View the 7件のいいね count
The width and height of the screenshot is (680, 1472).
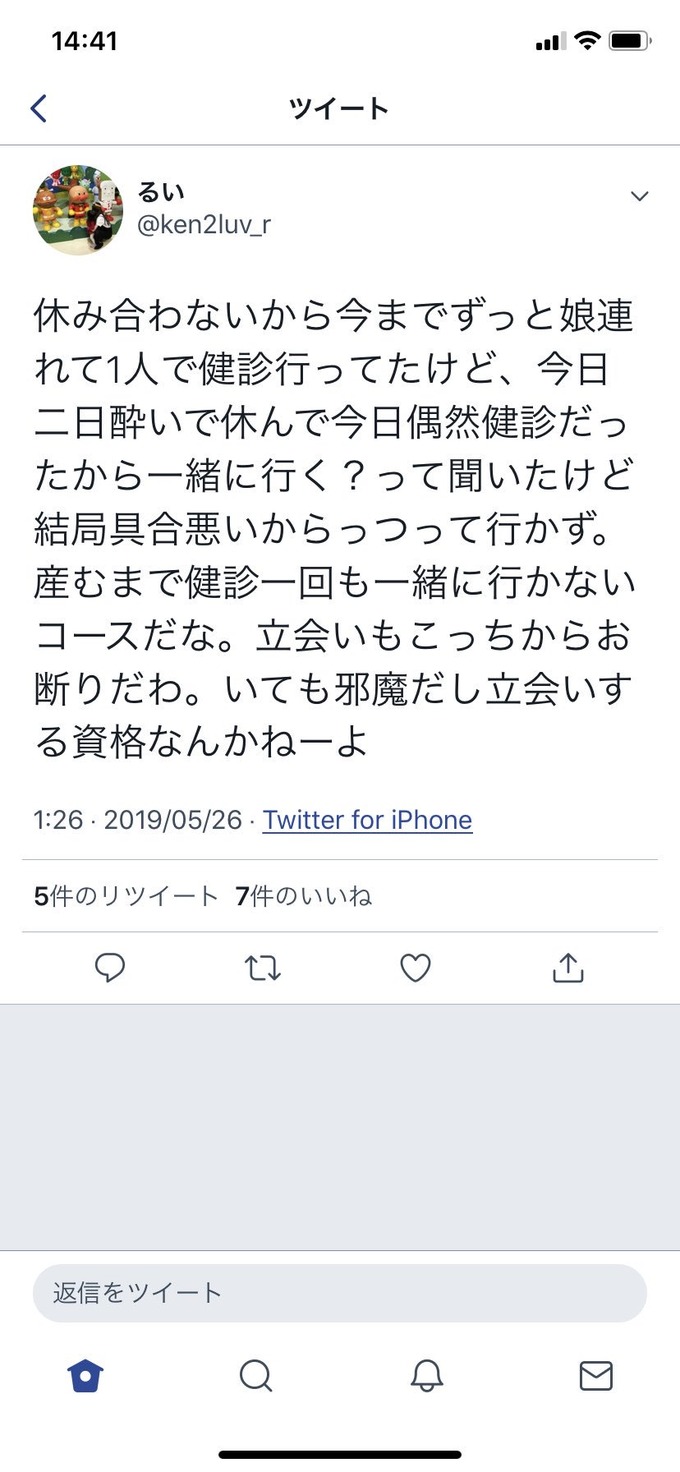tap(302, 897)
